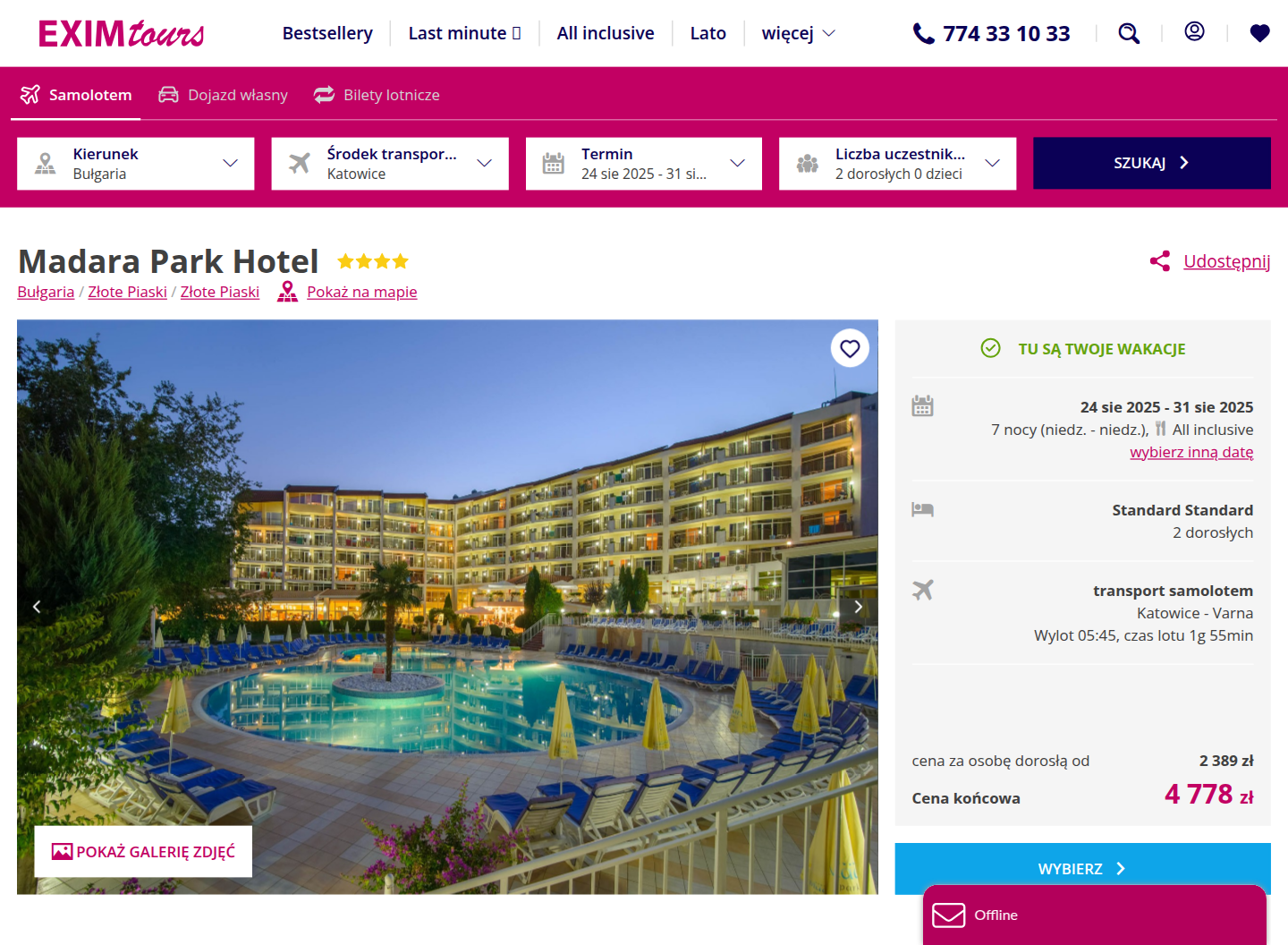Open the Termin date dropdown
The image size is (1288, 945).
[x=644, y=164]
